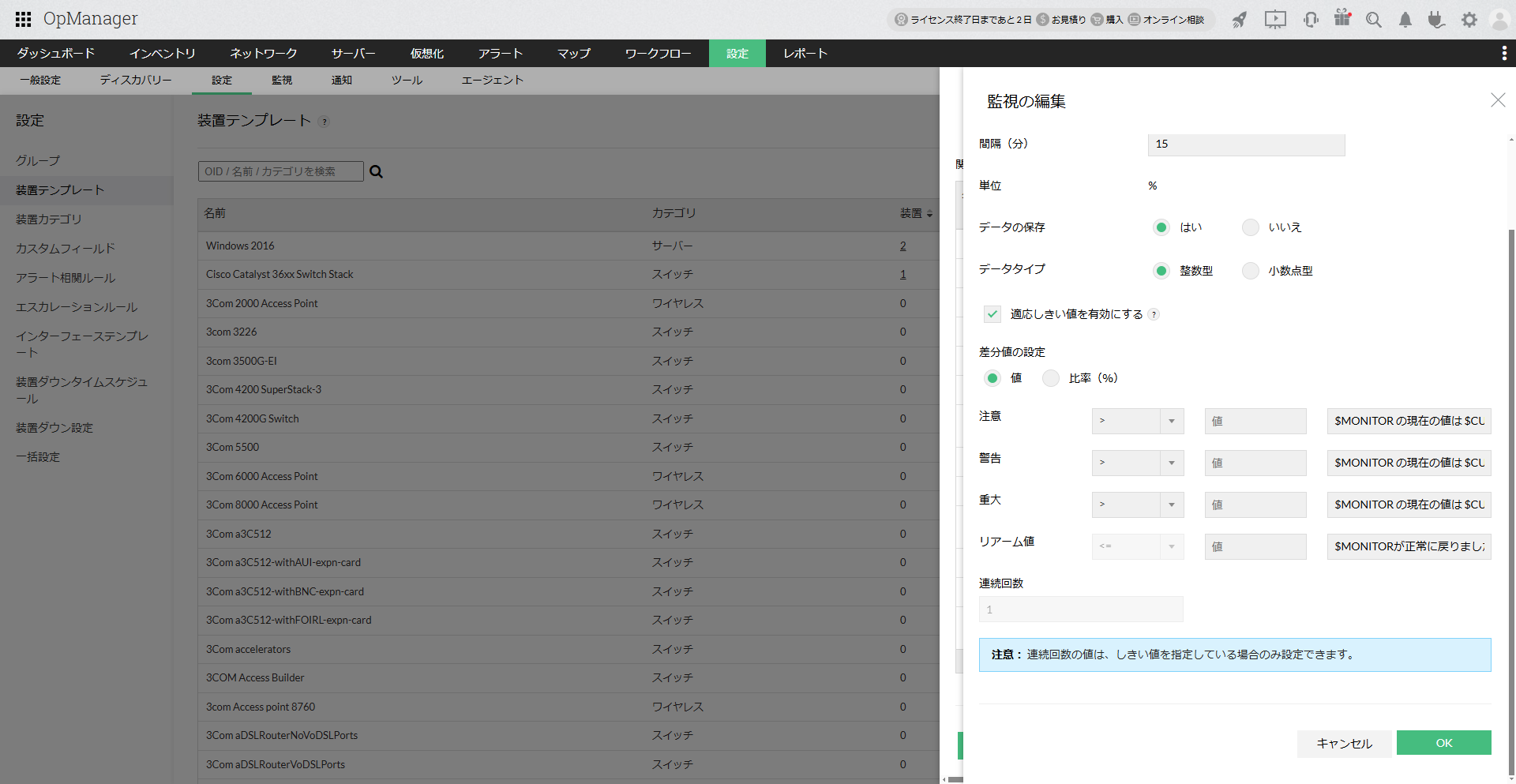Click the オンライン相談 video icon
This screenshot has height=784, width=1516.
[x=1135, y=20]
